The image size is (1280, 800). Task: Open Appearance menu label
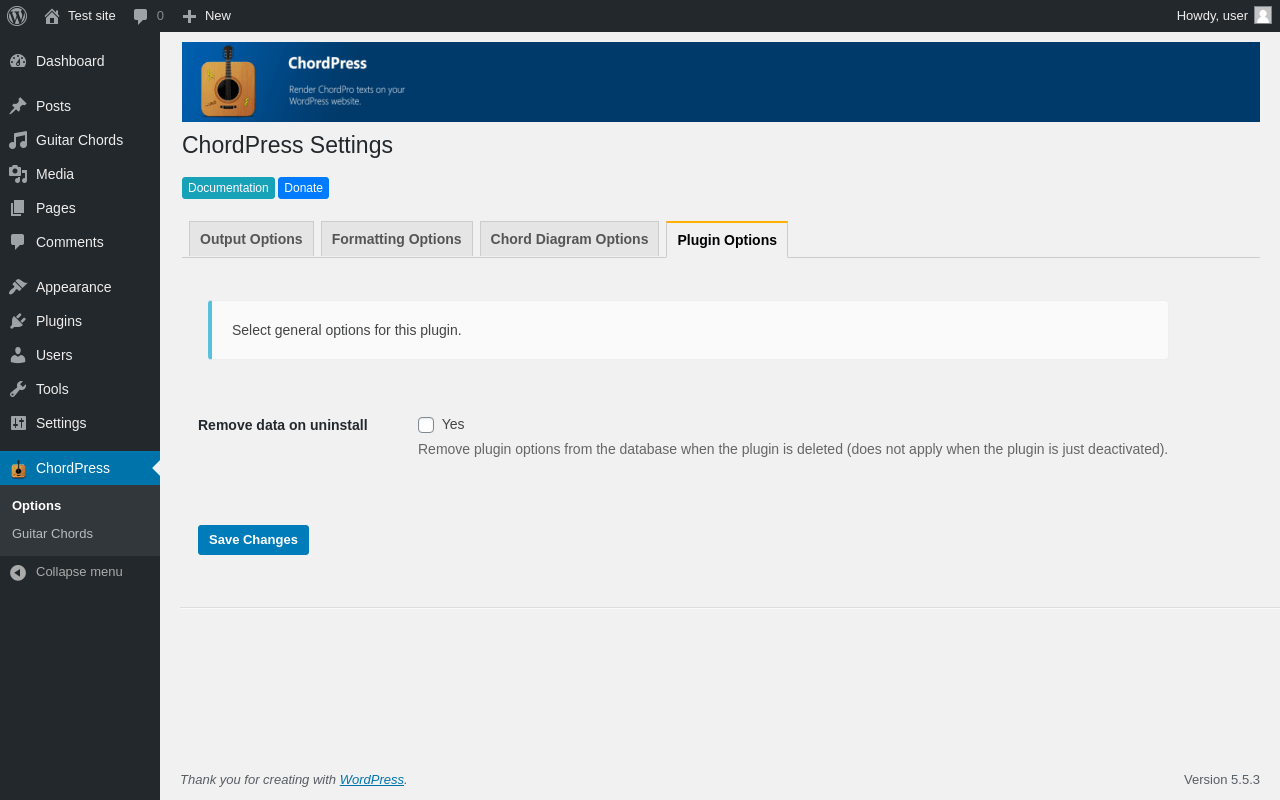[x=74, y=287]
